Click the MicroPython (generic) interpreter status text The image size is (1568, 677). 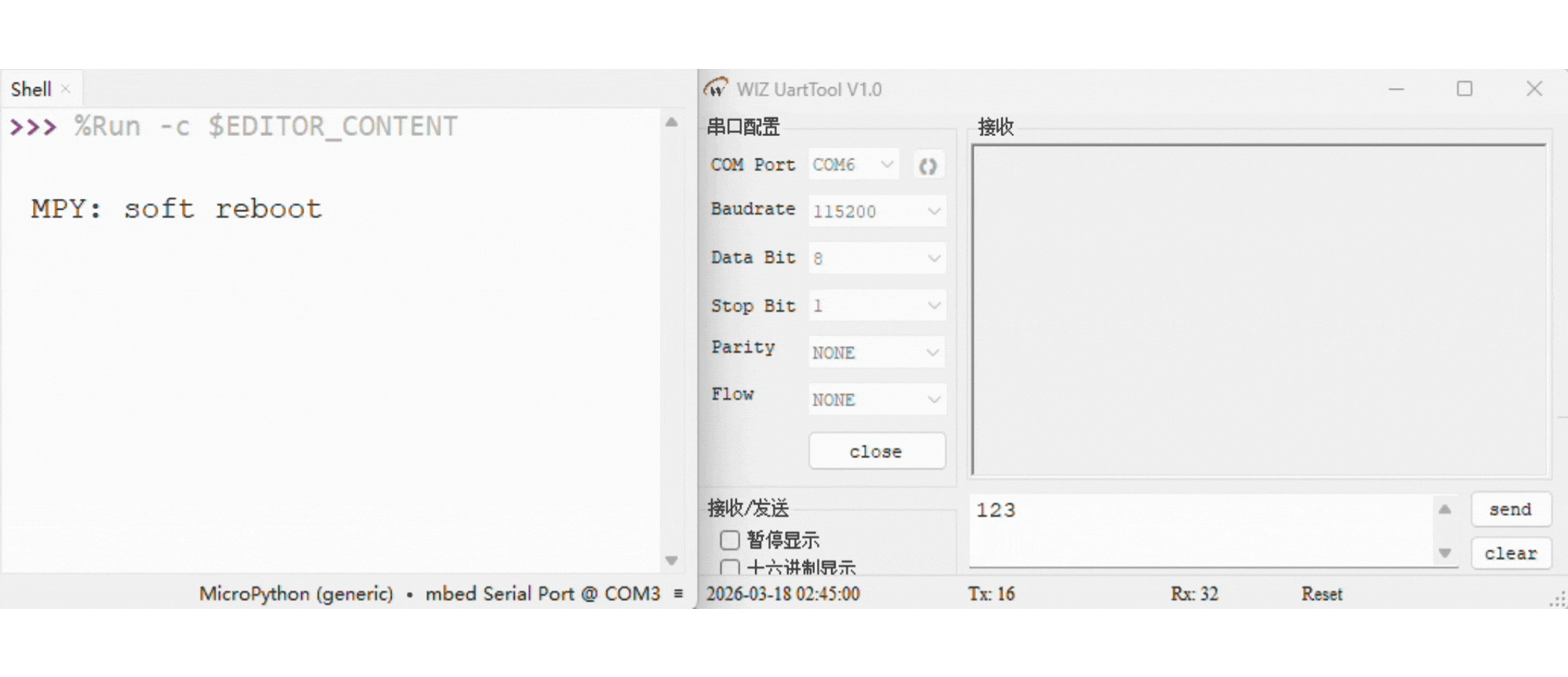[296, 594]
